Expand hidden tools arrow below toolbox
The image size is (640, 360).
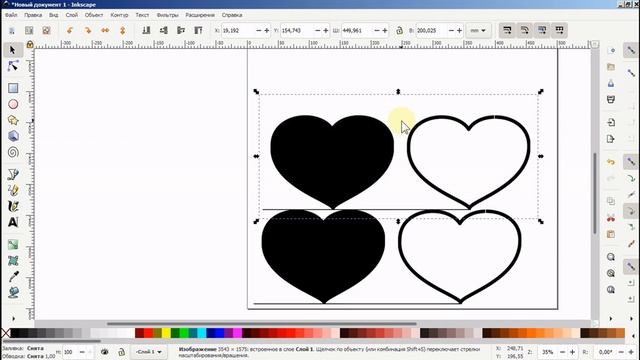click(x=13, y=318)
